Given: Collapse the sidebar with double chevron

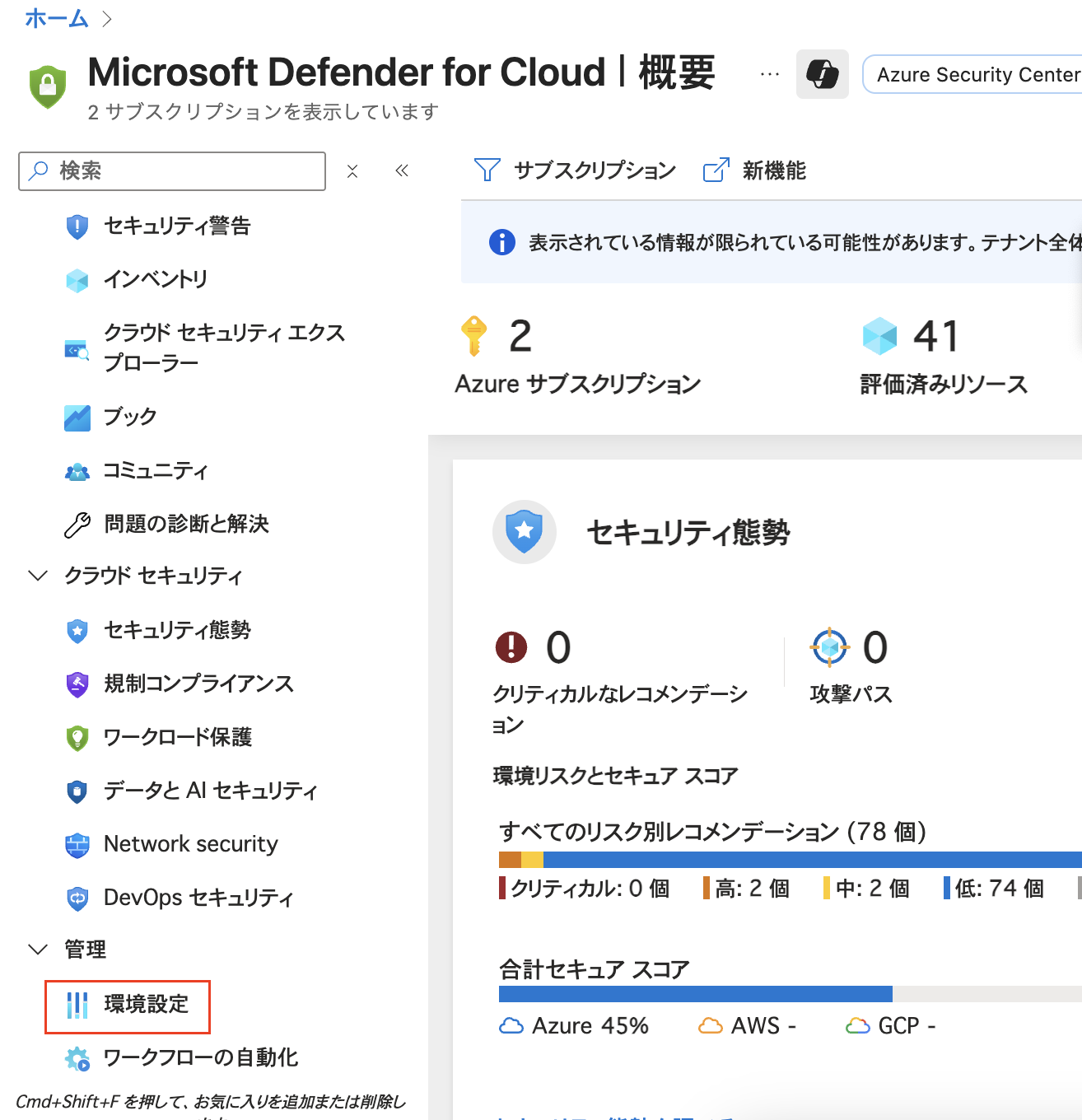Looking at the screenshot, I should click(x=402, y=170).
